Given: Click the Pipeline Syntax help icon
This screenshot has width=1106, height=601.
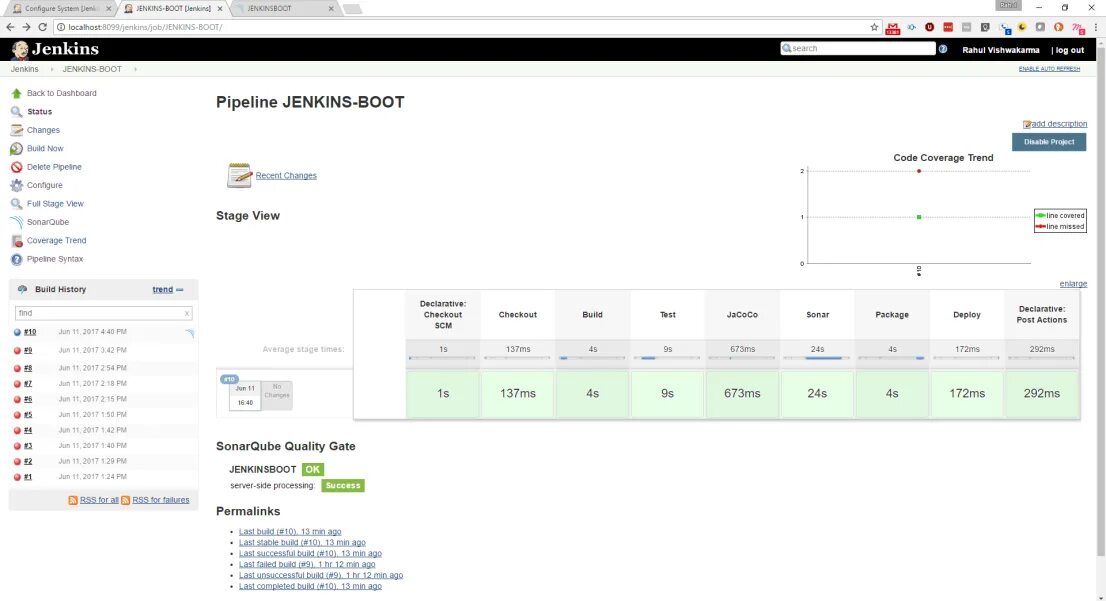Looking at the screenshot, I should [16, 259].
